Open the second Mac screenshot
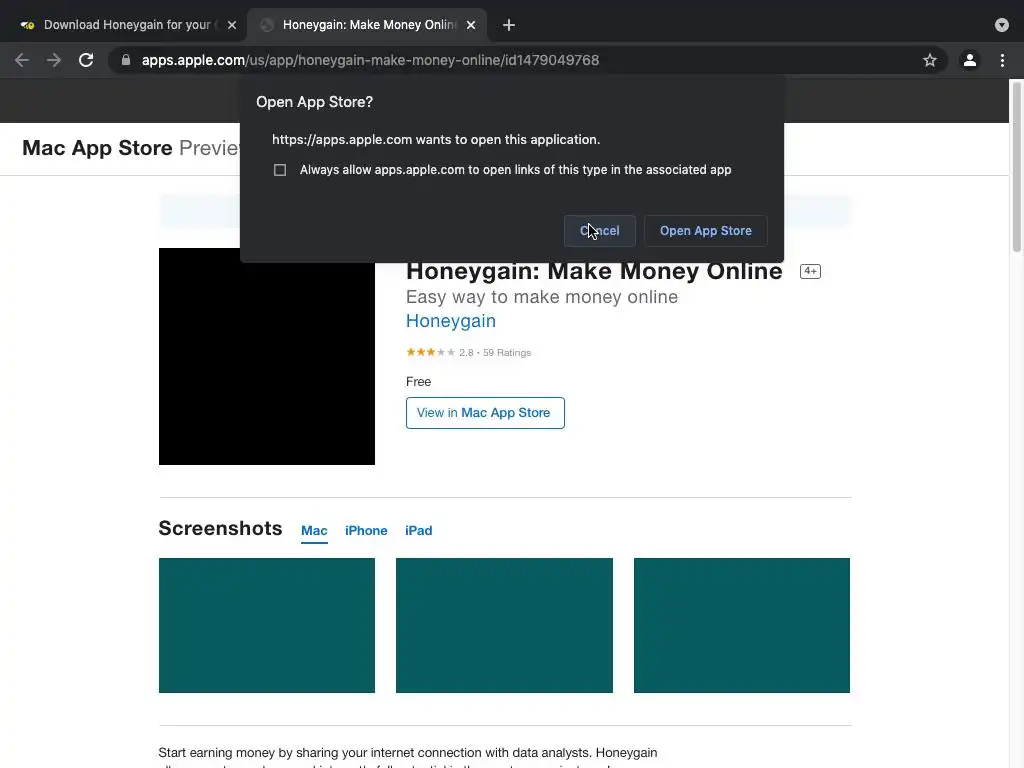The width and height of the screenshot is (1024, 768). (504, 625)
